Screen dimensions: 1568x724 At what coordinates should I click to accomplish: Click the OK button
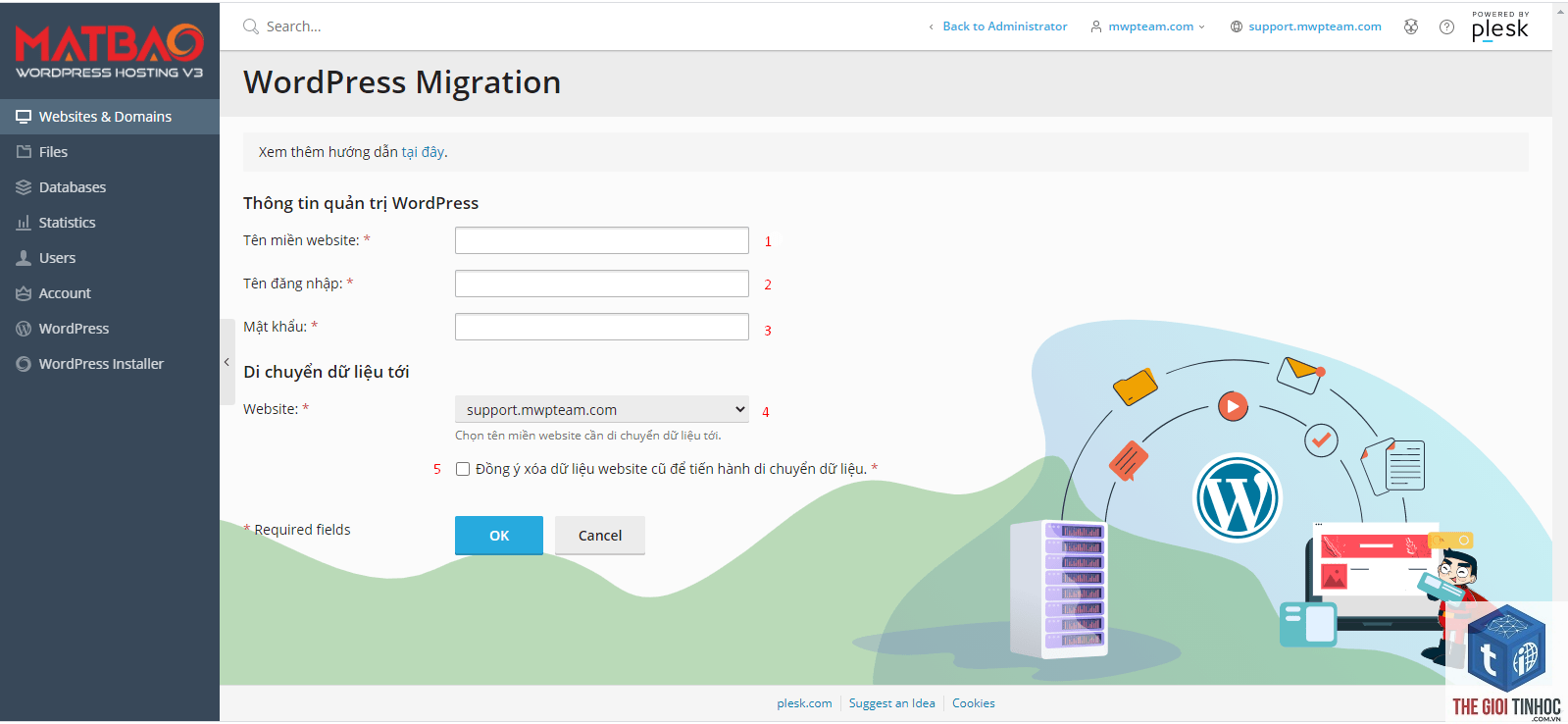[499, 536]
